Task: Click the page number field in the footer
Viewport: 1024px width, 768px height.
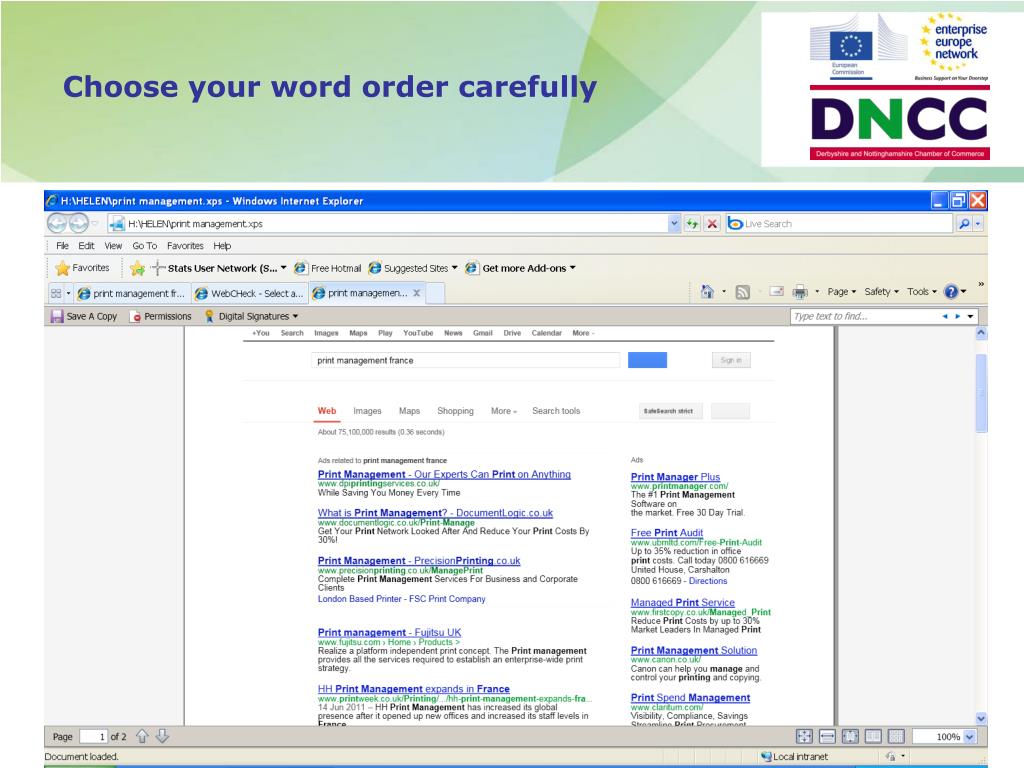Action: 93,737
